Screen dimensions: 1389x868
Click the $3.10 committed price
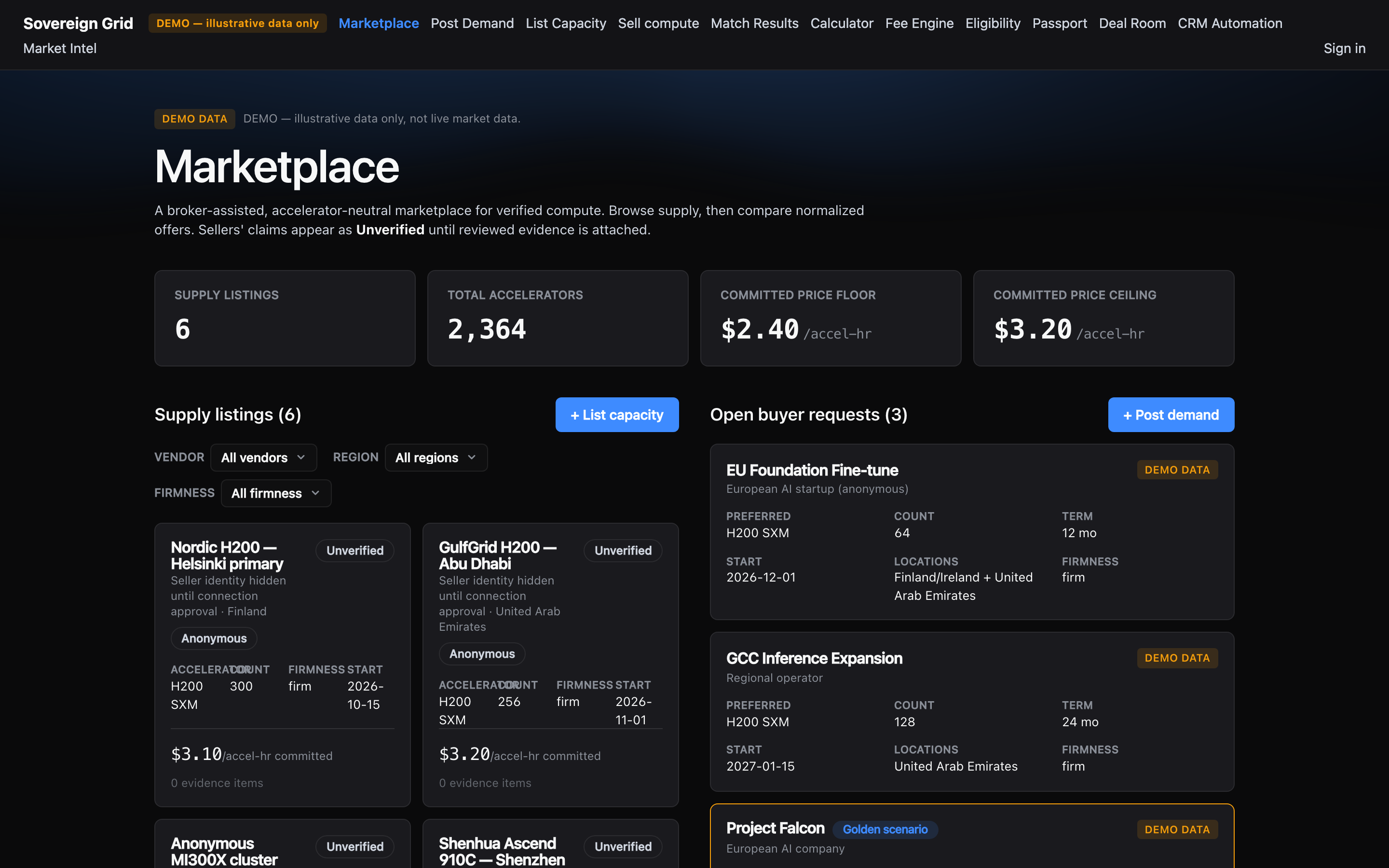click(x=196, y=754)
